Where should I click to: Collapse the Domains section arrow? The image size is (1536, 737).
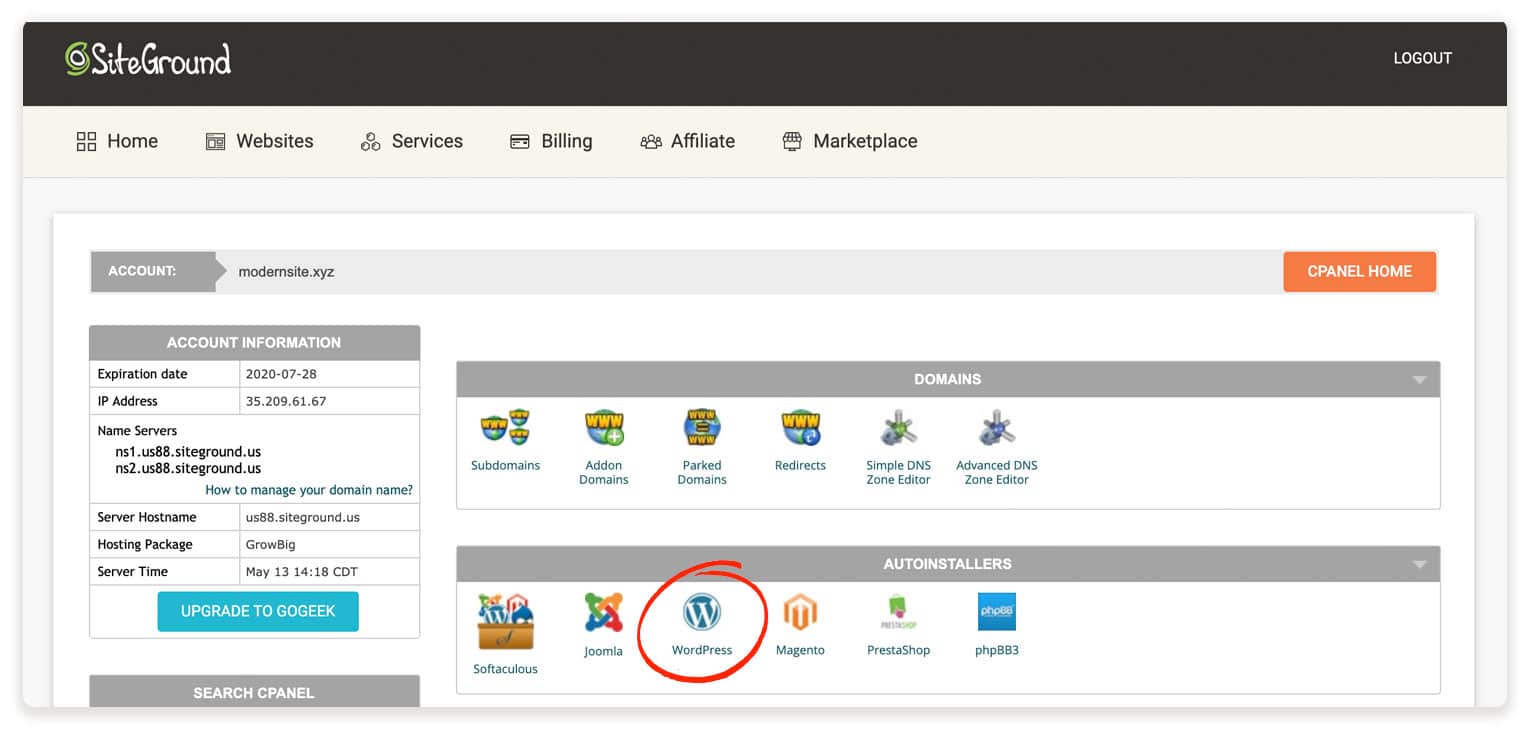[x=1419, y=380]
